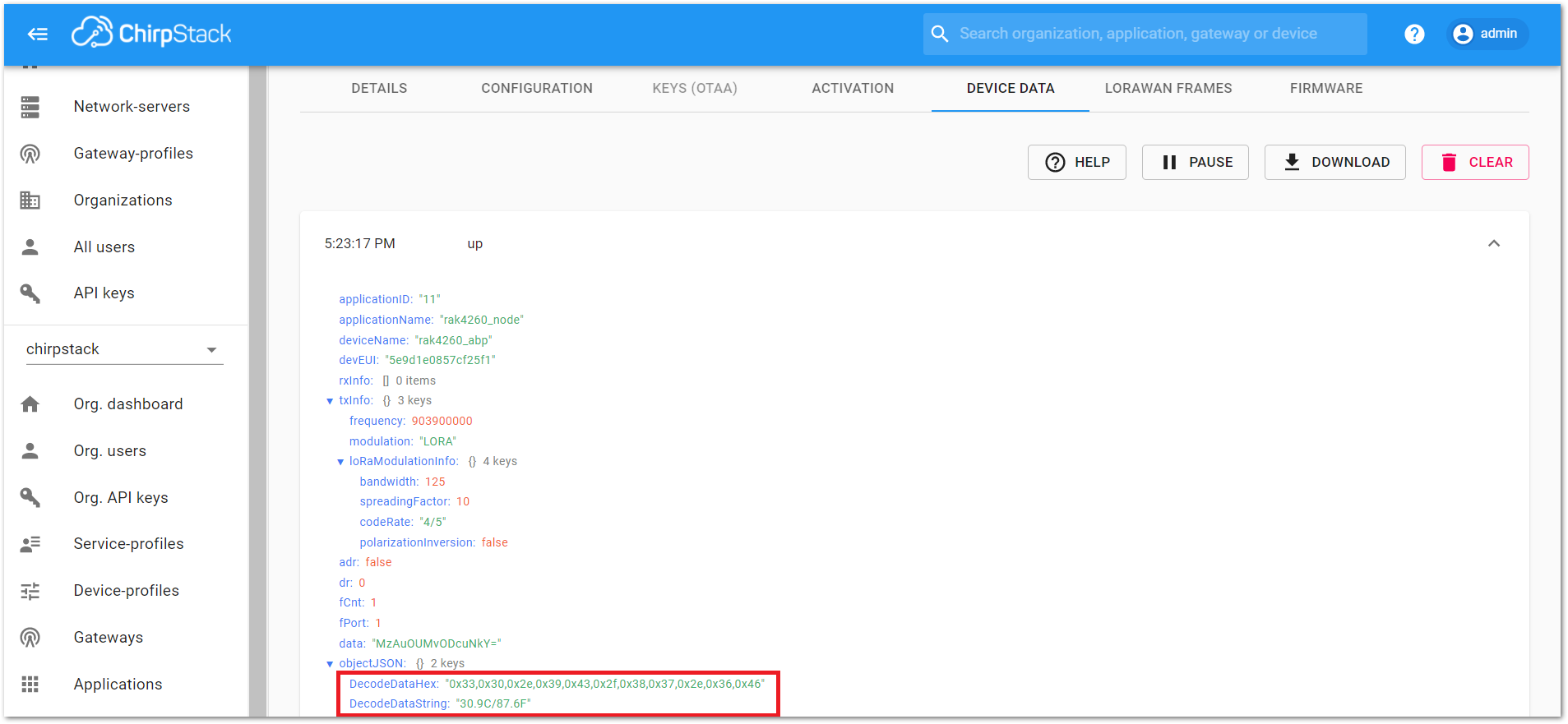Click the All users person icon

pyautogui.click(x=30, y=247)
